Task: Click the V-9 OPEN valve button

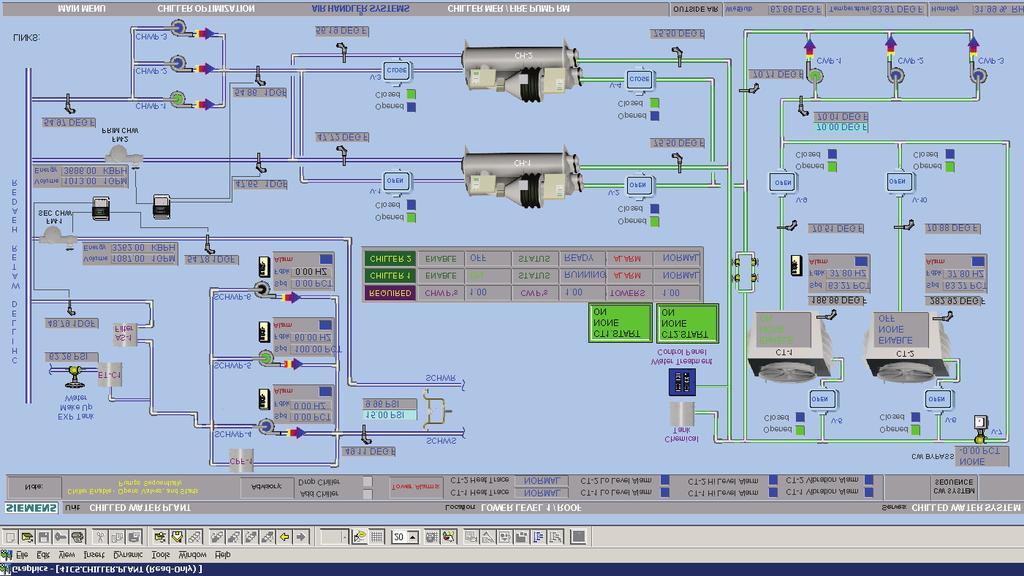Action: [x=782, y=182]
